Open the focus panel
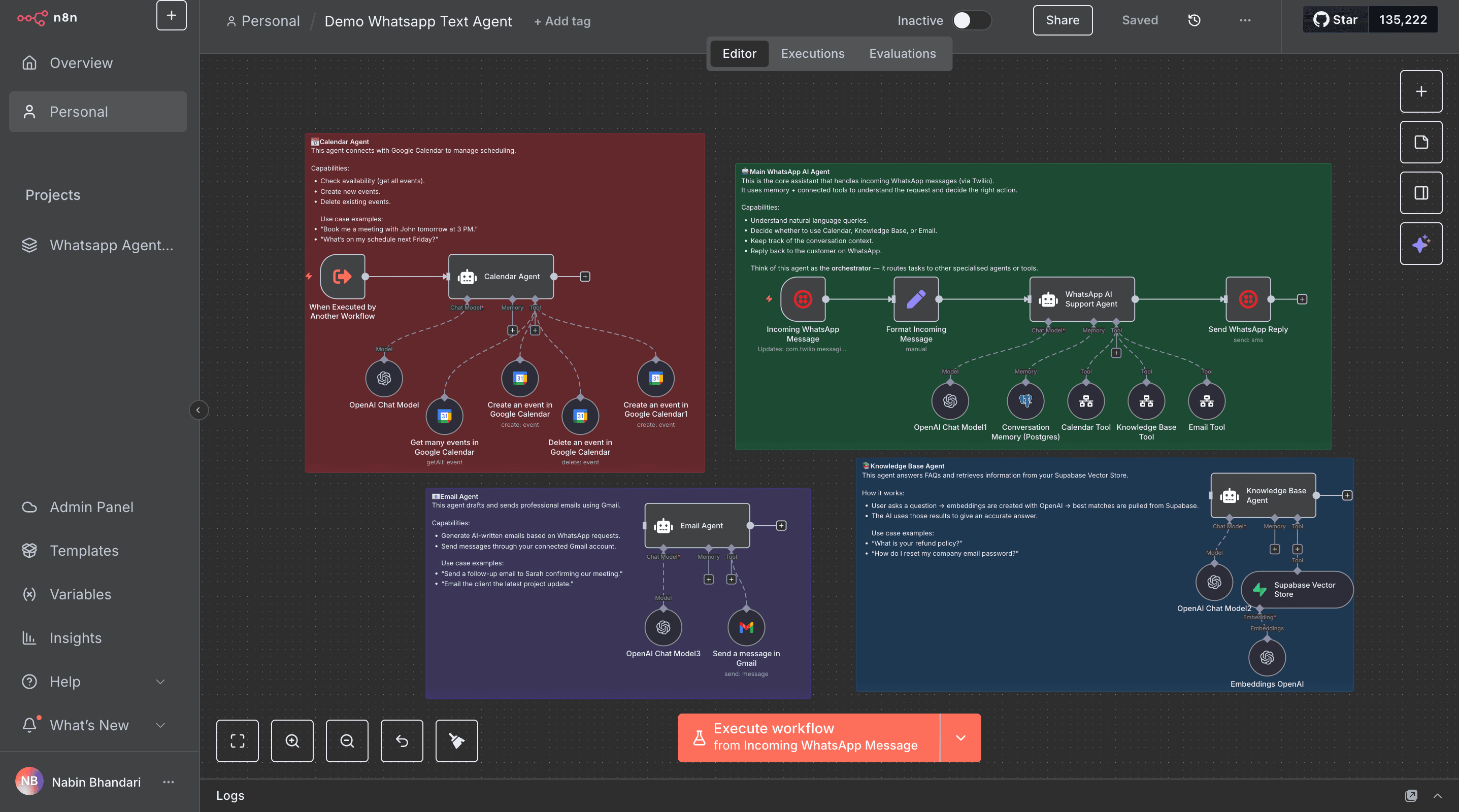The width and height of the screenshot is (1459, 812). tap(1420, 193)
